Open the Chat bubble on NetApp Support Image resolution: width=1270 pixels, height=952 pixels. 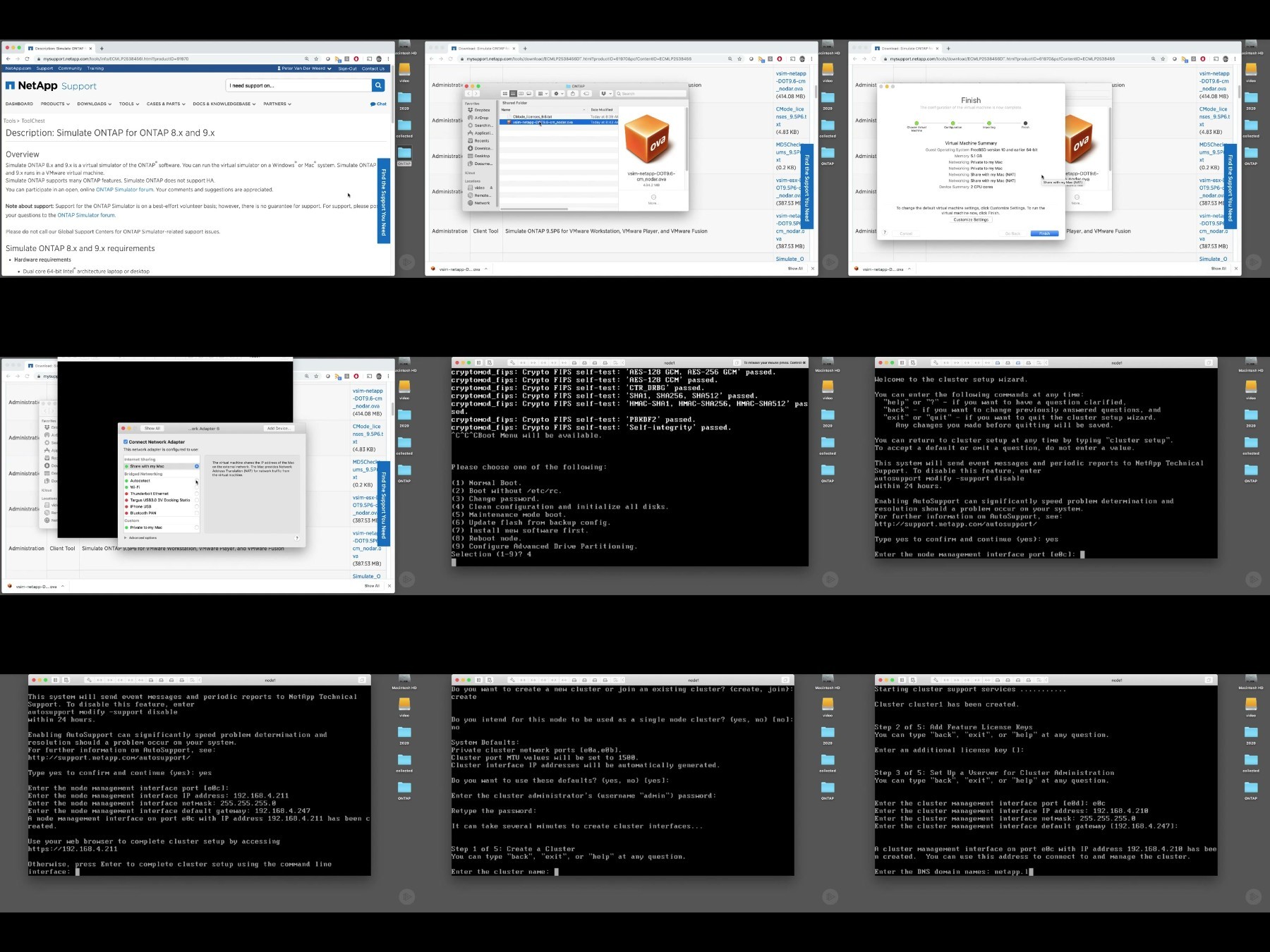click(378, 104)
